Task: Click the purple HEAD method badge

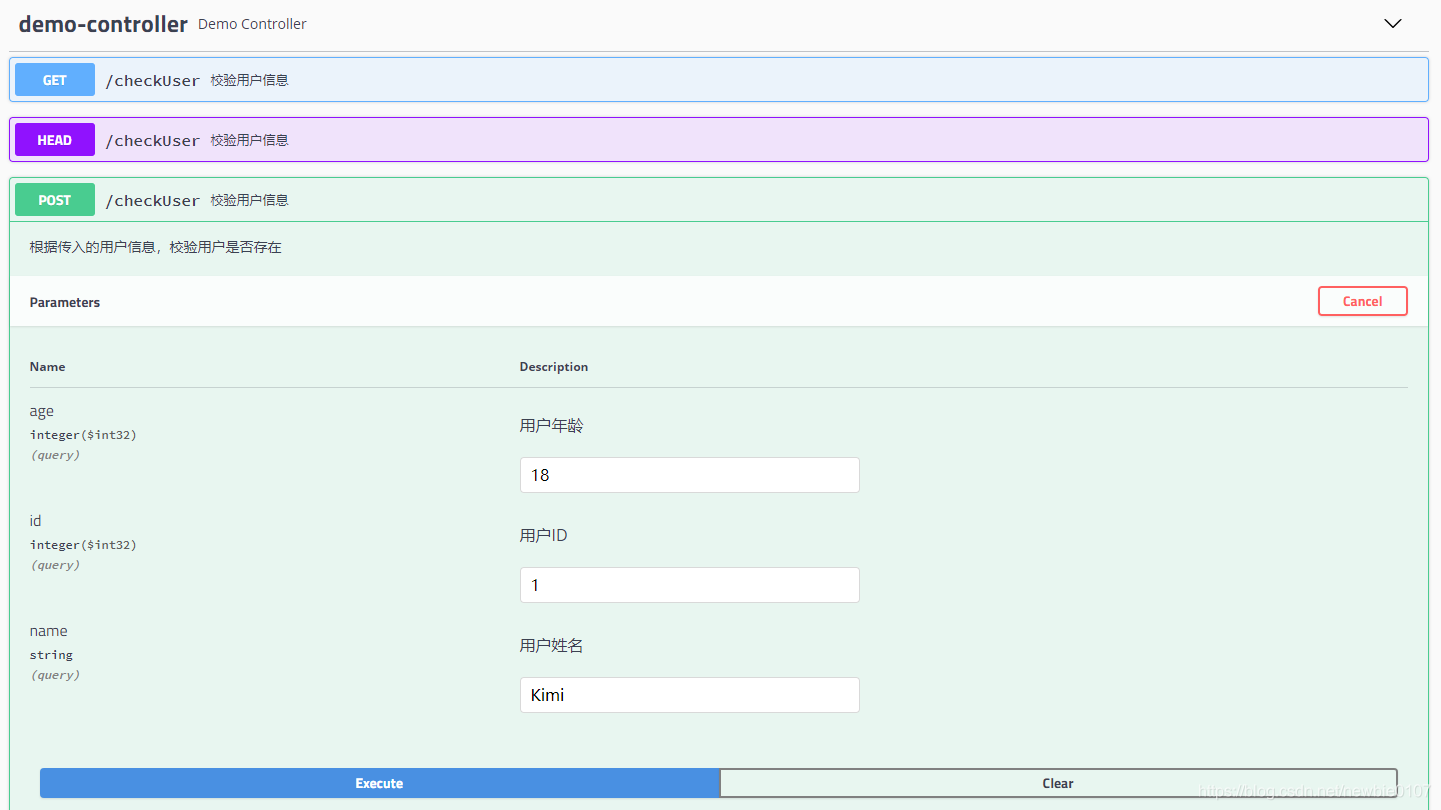Action: tap(55, 140)
